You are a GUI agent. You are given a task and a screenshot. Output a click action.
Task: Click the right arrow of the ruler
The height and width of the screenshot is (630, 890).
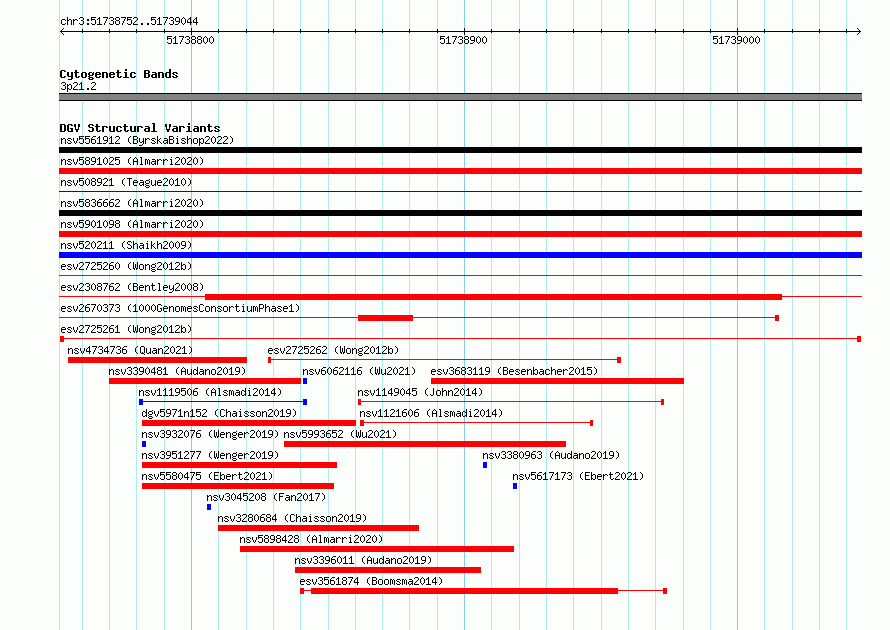[858, 31]
